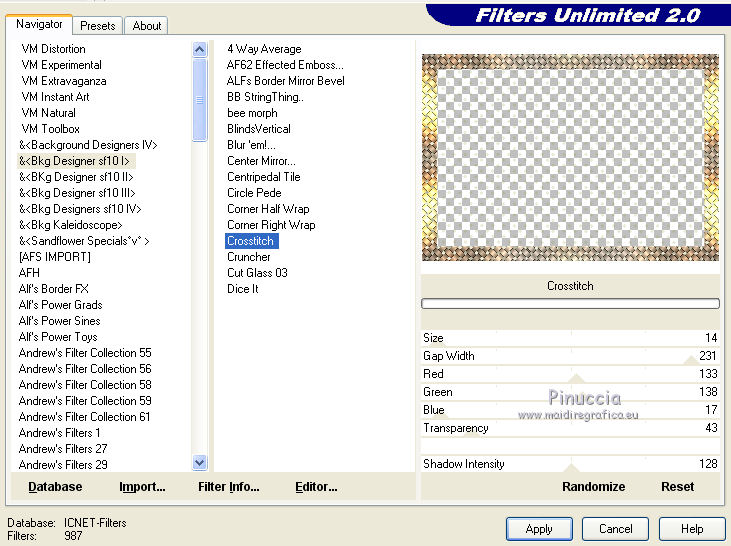This screenshot has width=731, height=546.
Task: Select &<Bkg Designers sf10 IV> category
Action: pos(80,209)
